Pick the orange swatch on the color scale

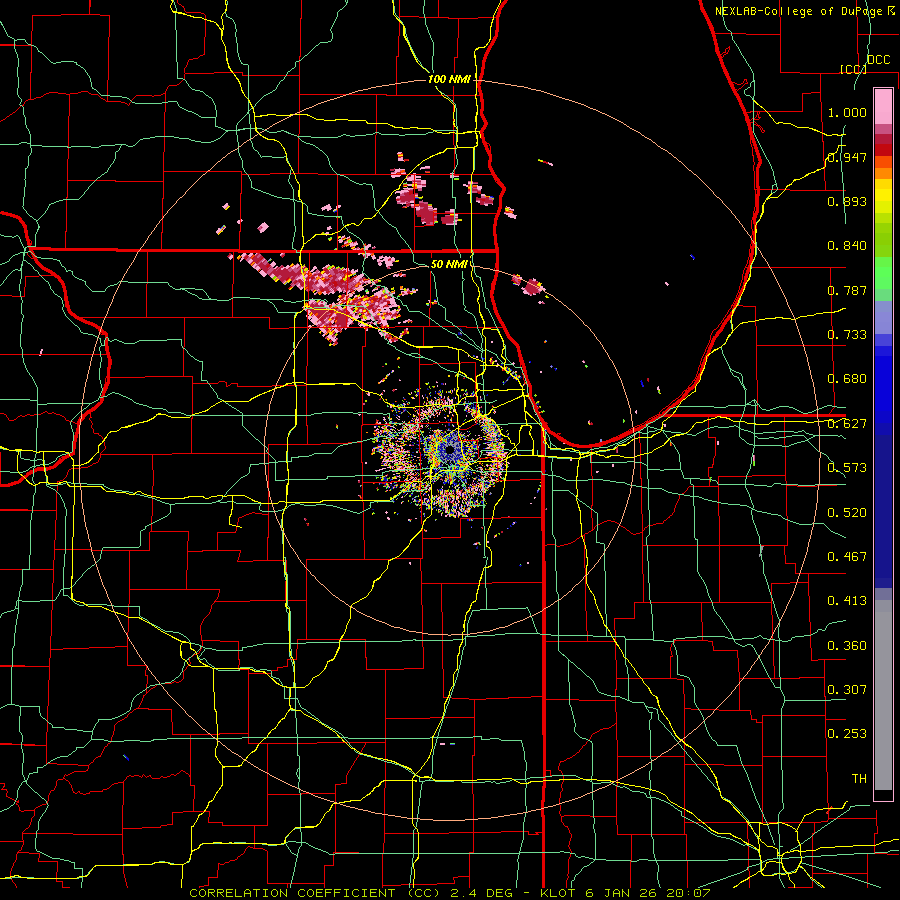(x=883, y=173)
